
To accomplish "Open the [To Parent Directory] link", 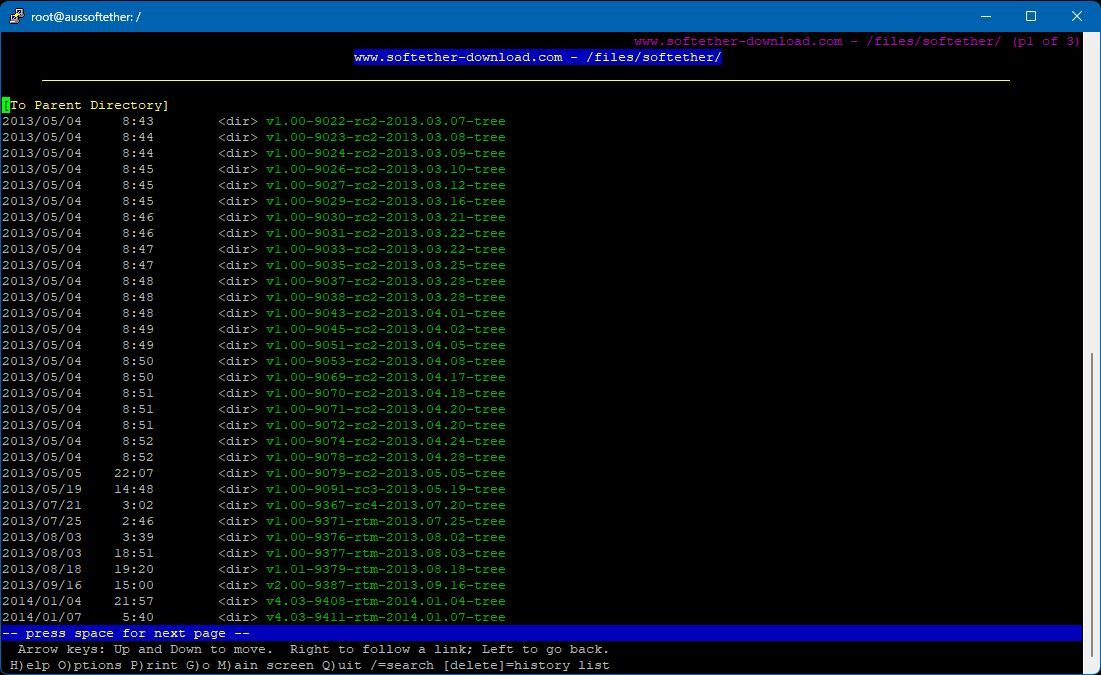I will (84, 104).
